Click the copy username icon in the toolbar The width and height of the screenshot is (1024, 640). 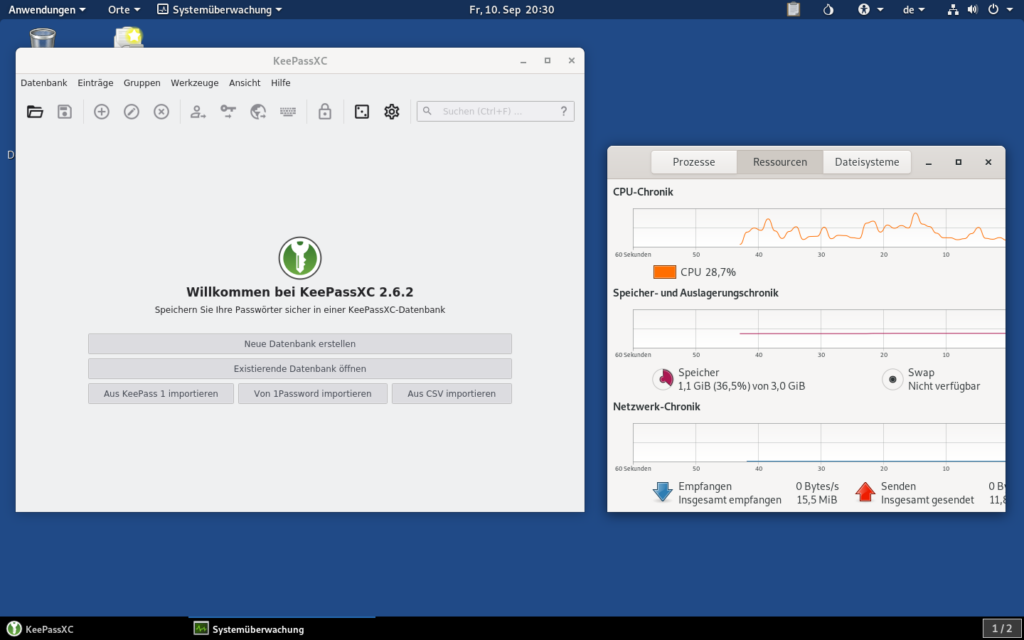(198, 112)
